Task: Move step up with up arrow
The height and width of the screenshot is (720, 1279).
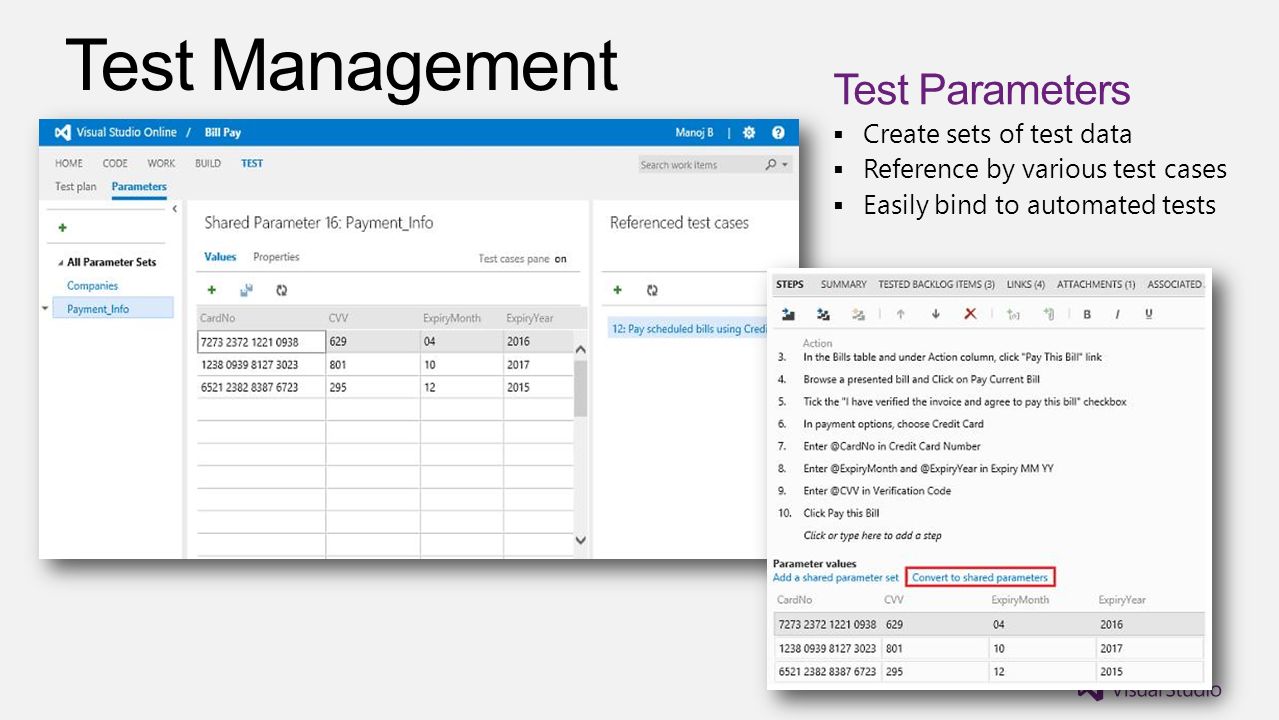Action: [900, 314]
